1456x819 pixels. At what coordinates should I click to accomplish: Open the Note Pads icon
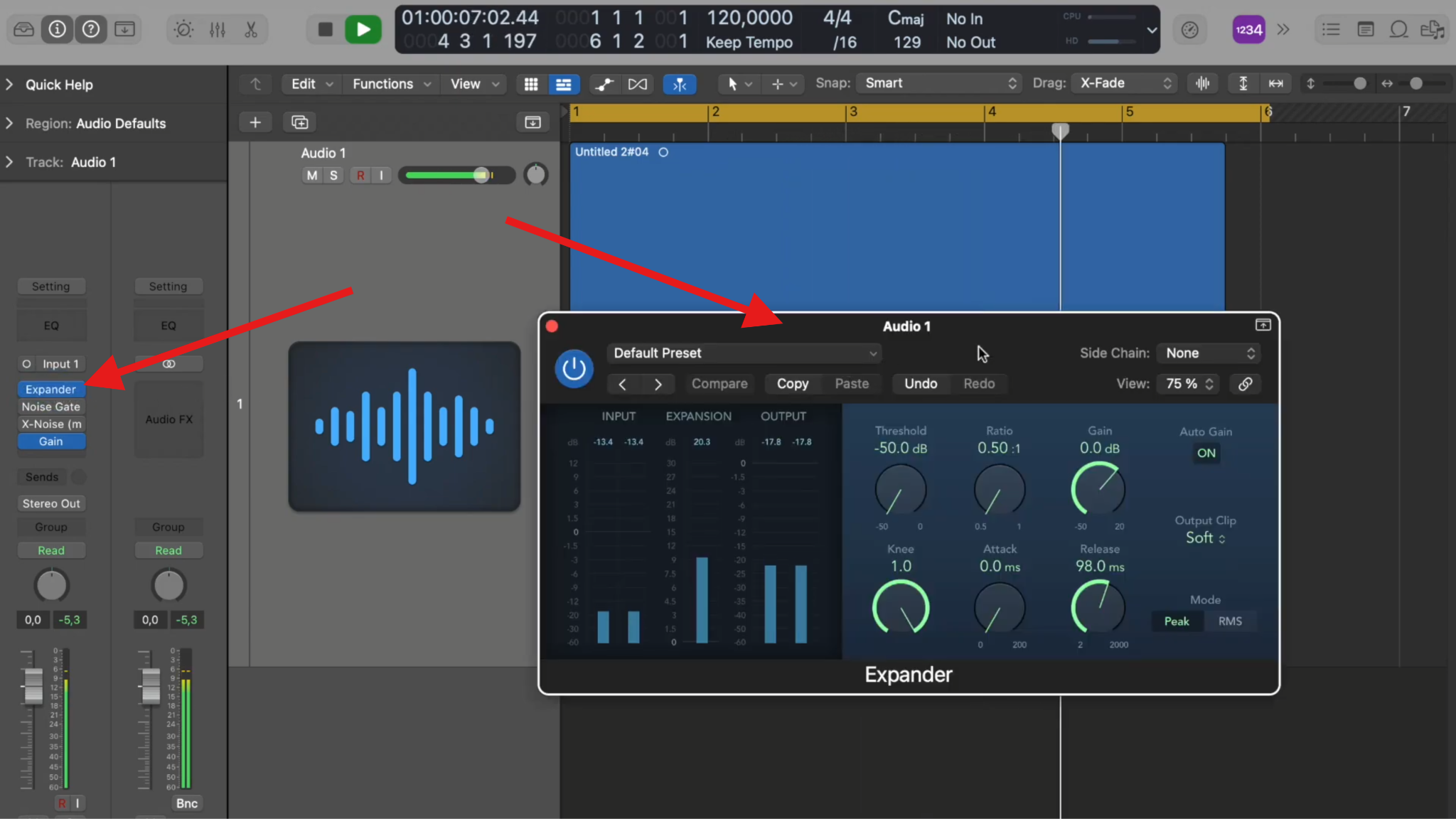pyautogui.click(x=1365, y=29)
